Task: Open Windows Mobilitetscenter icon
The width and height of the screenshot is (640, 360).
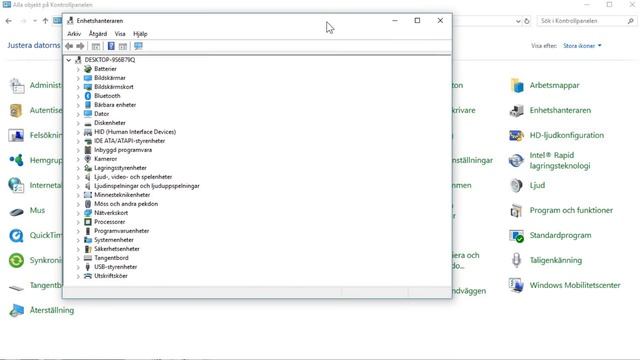Action: click(x=517, y=285)
